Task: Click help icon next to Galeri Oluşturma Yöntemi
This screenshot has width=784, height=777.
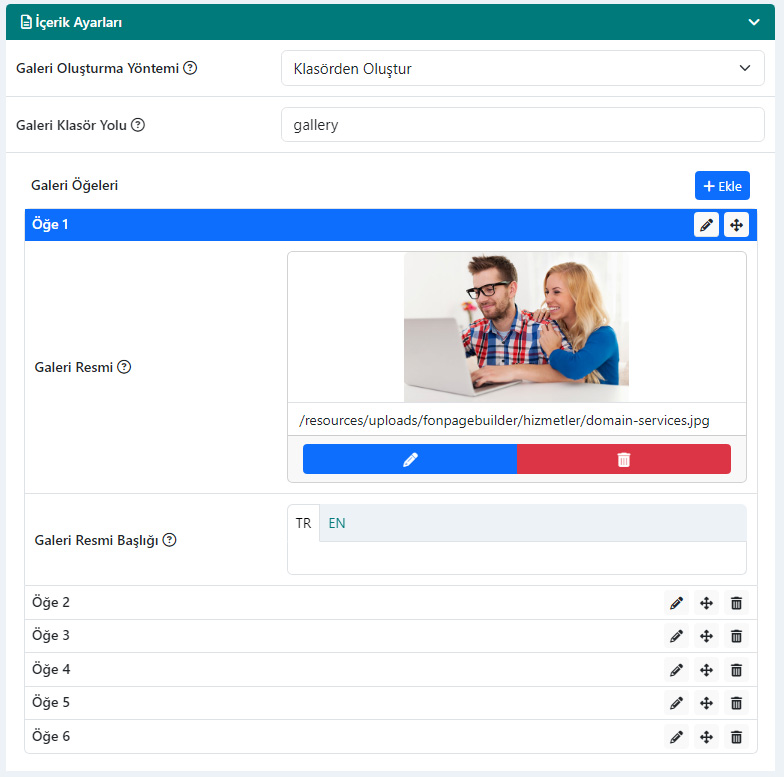Action: point(190,68)
